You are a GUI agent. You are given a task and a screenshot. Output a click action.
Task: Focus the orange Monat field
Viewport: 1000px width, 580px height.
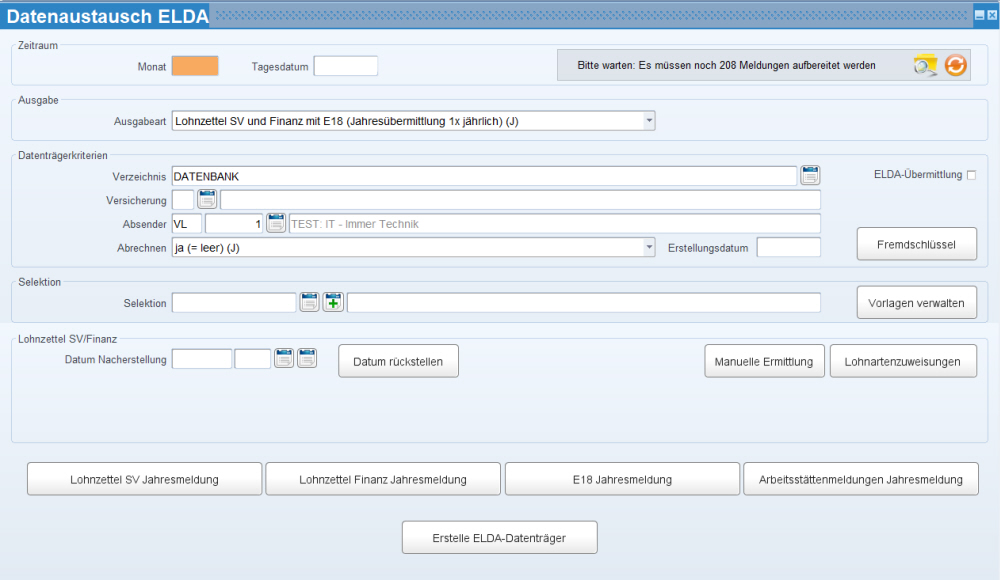coord(195,66)
